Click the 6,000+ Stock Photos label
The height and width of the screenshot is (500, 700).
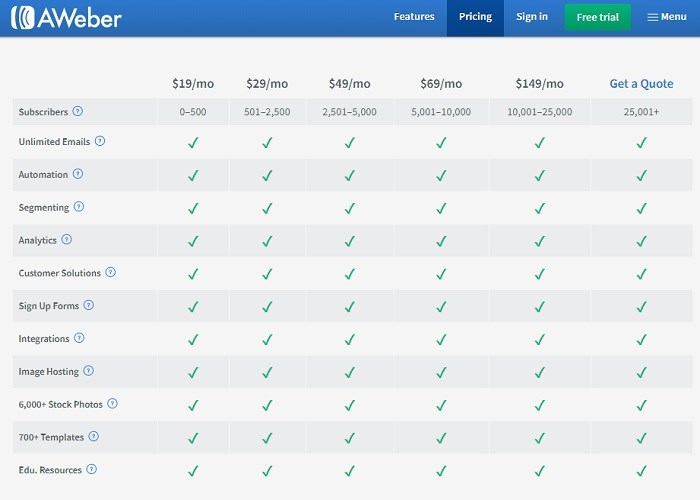61,404
